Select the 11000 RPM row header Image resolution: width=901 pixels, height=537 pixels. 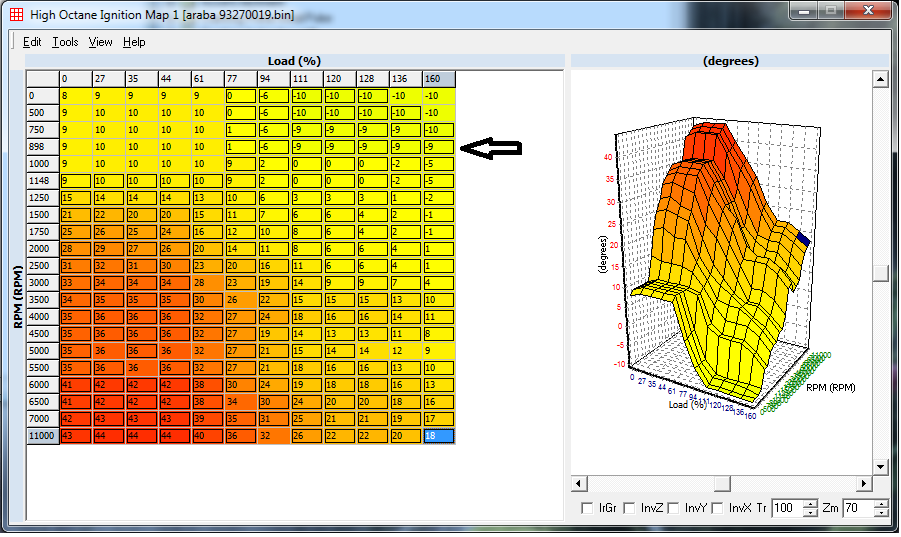tap(43, 436)
